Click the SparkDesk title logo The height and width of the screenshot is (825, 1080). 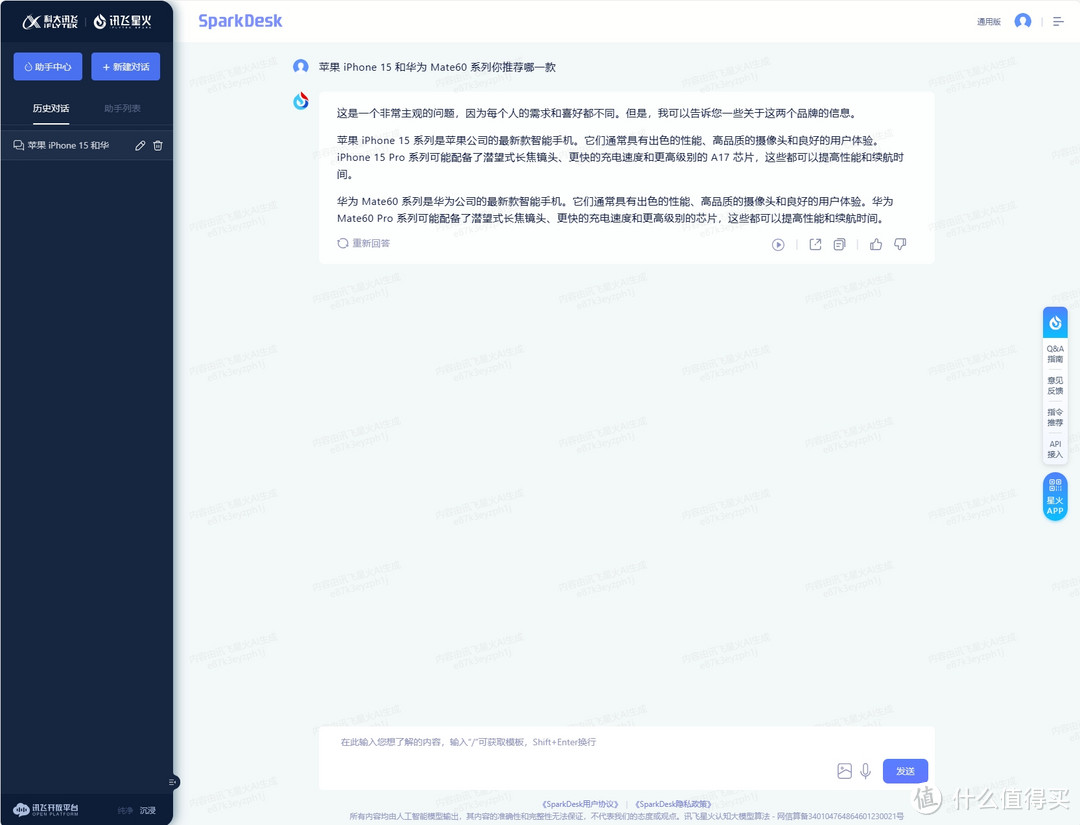[x=240, y=21]
